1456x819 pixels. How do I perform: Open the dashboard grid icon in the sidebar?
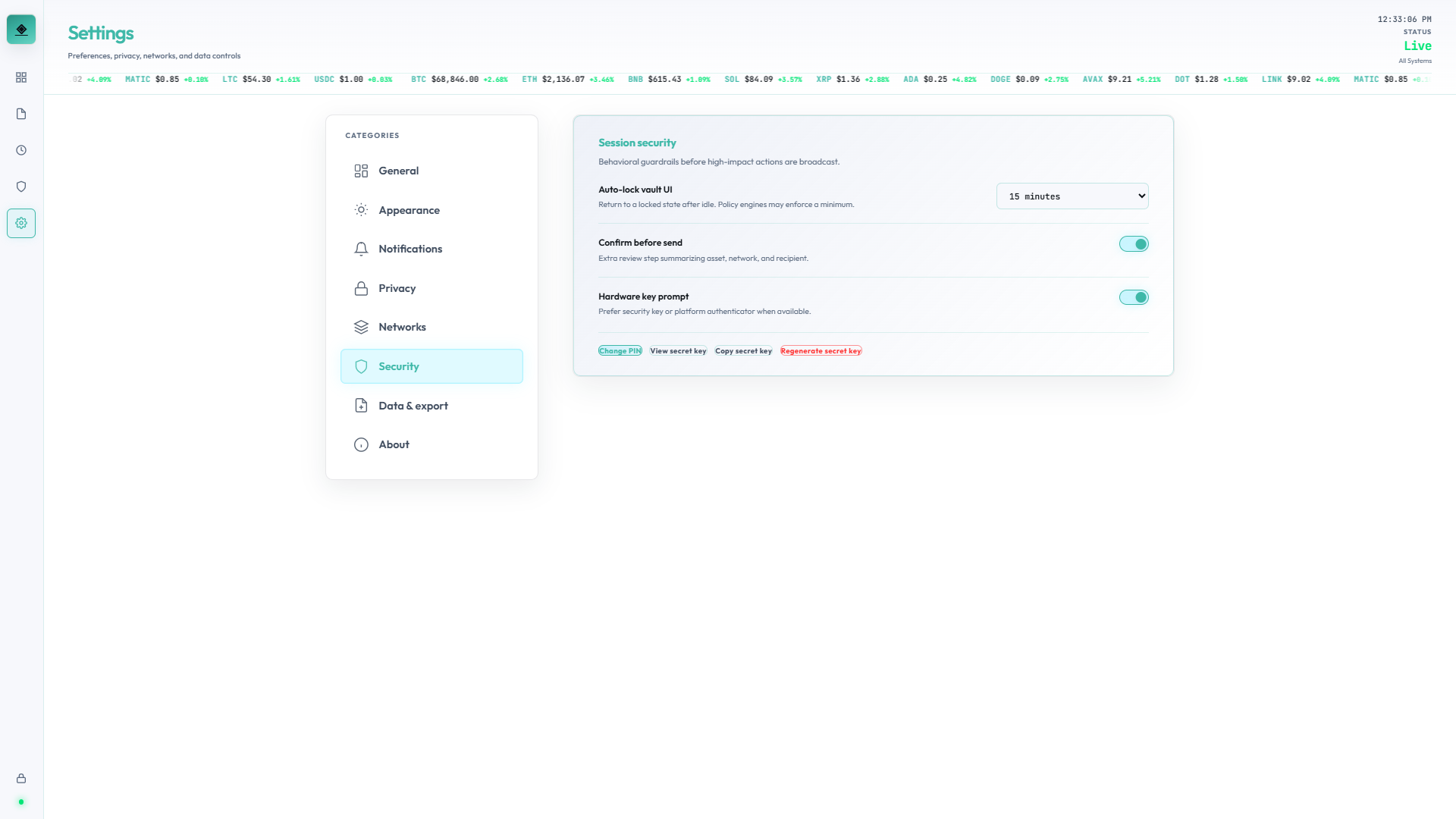(21, 77)
